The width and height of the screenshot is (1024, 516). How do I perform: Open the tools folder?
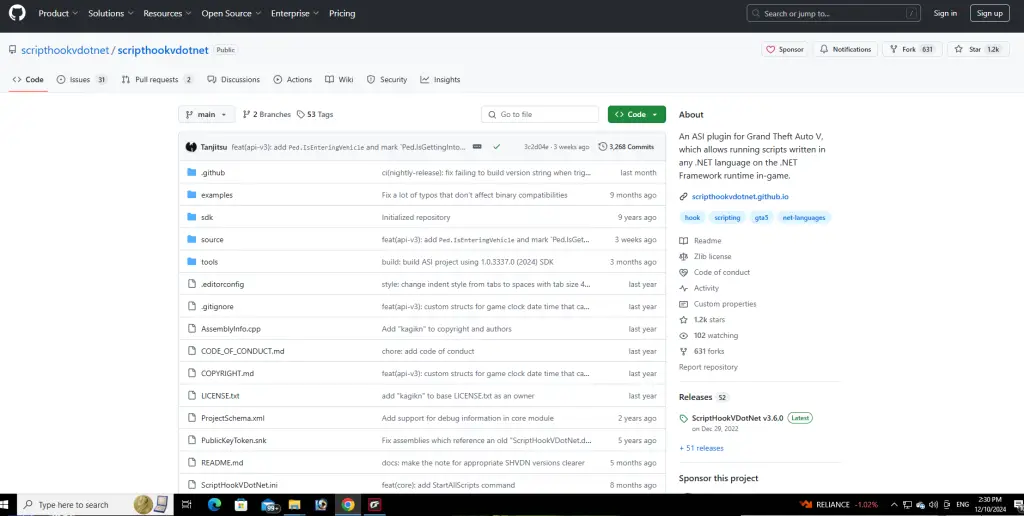point(210,262)
